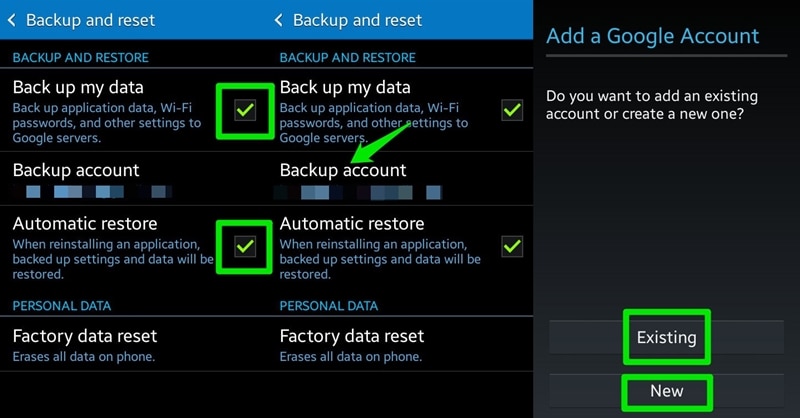This screenshot has height=418, width=800.
Task: Open Backup account on the middle screen
Action: [343, 170]
